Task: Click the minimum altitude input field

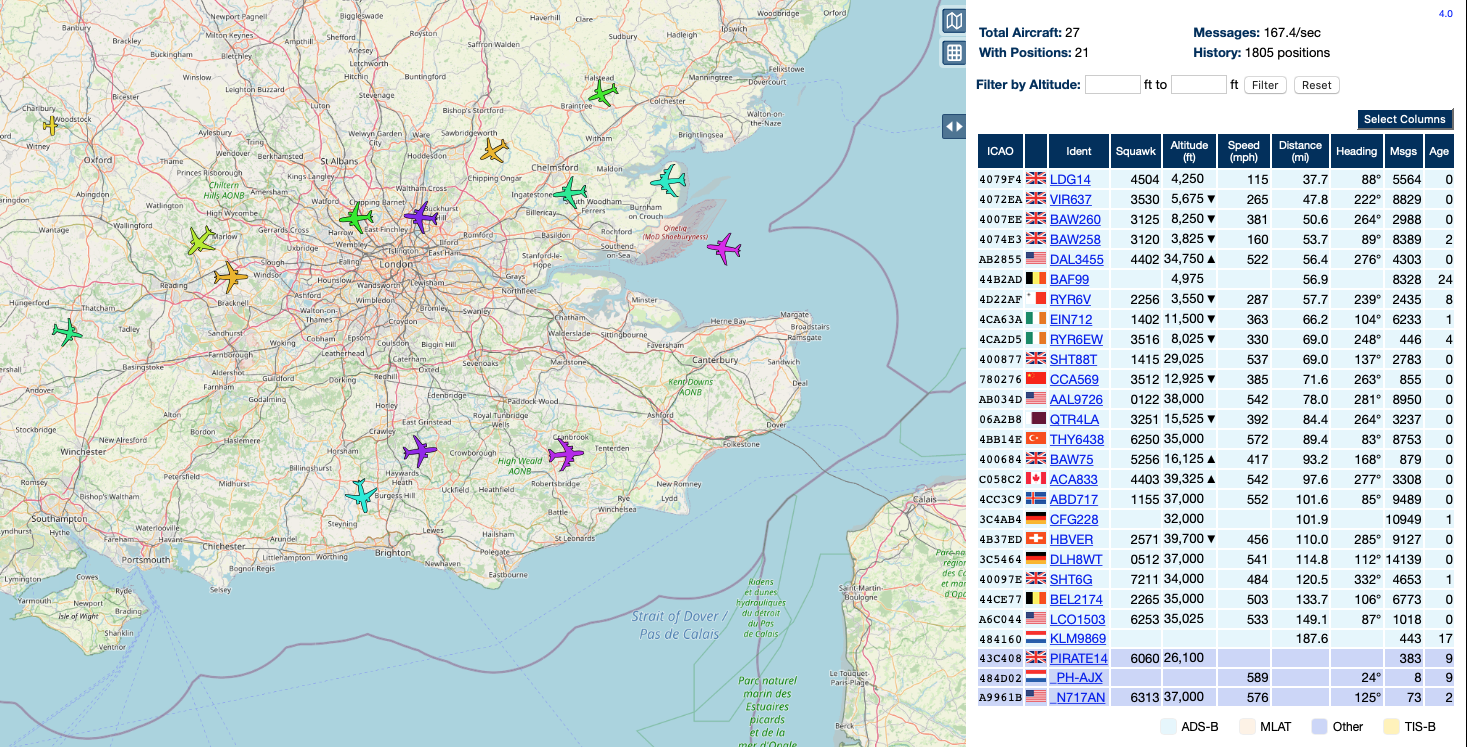Action: [1112, 85]
